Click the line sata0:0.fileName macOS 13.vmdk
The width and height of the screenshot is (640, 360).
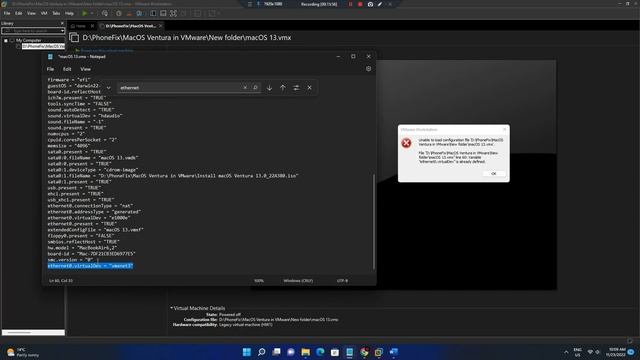coord(93,158)
